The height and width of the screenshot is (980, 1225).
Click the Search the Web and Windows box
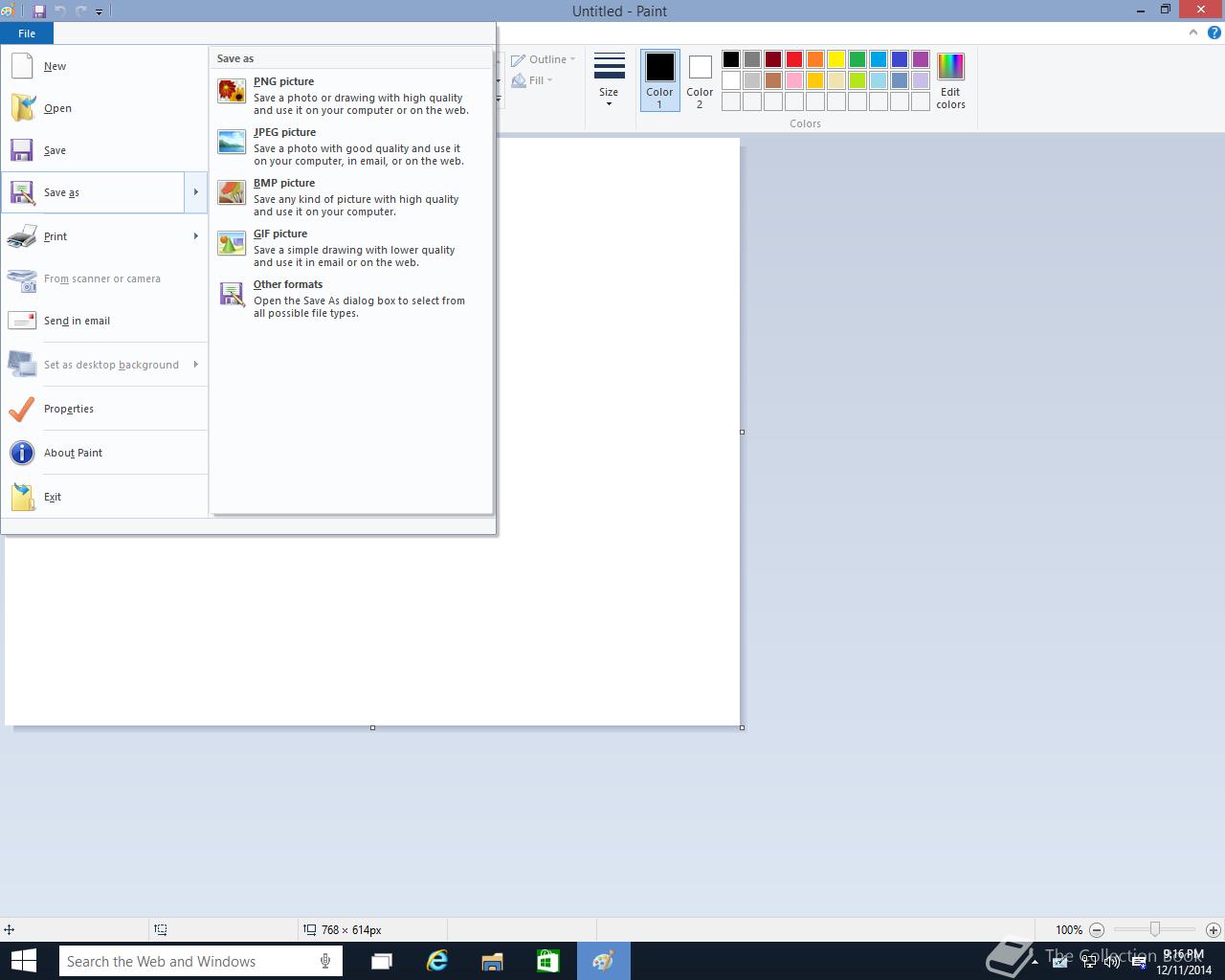pos(201,961)
